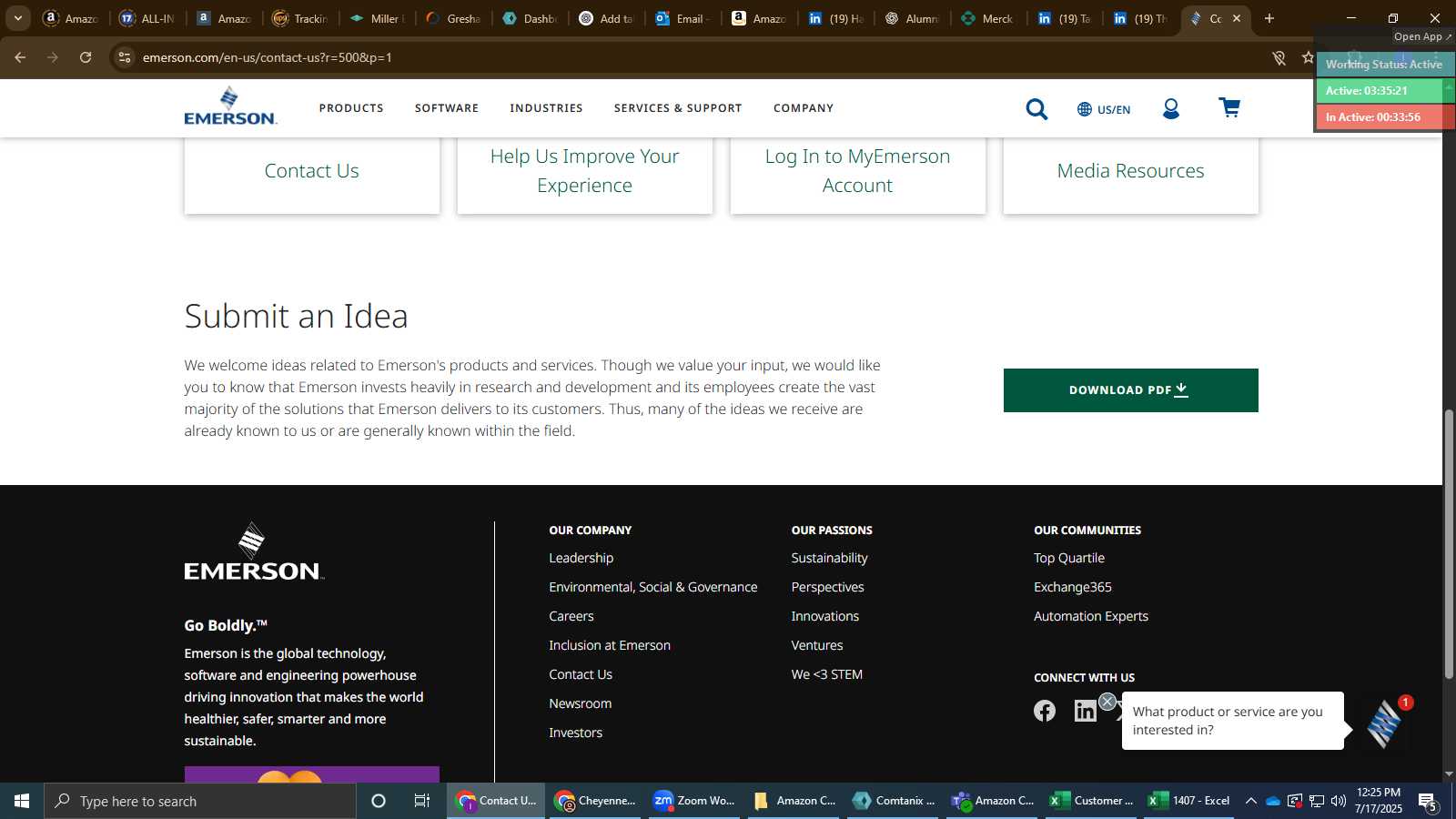Click the page vertical scrollbar thumb
This screenshot has height=819, width=1456.
point(1449,544)
